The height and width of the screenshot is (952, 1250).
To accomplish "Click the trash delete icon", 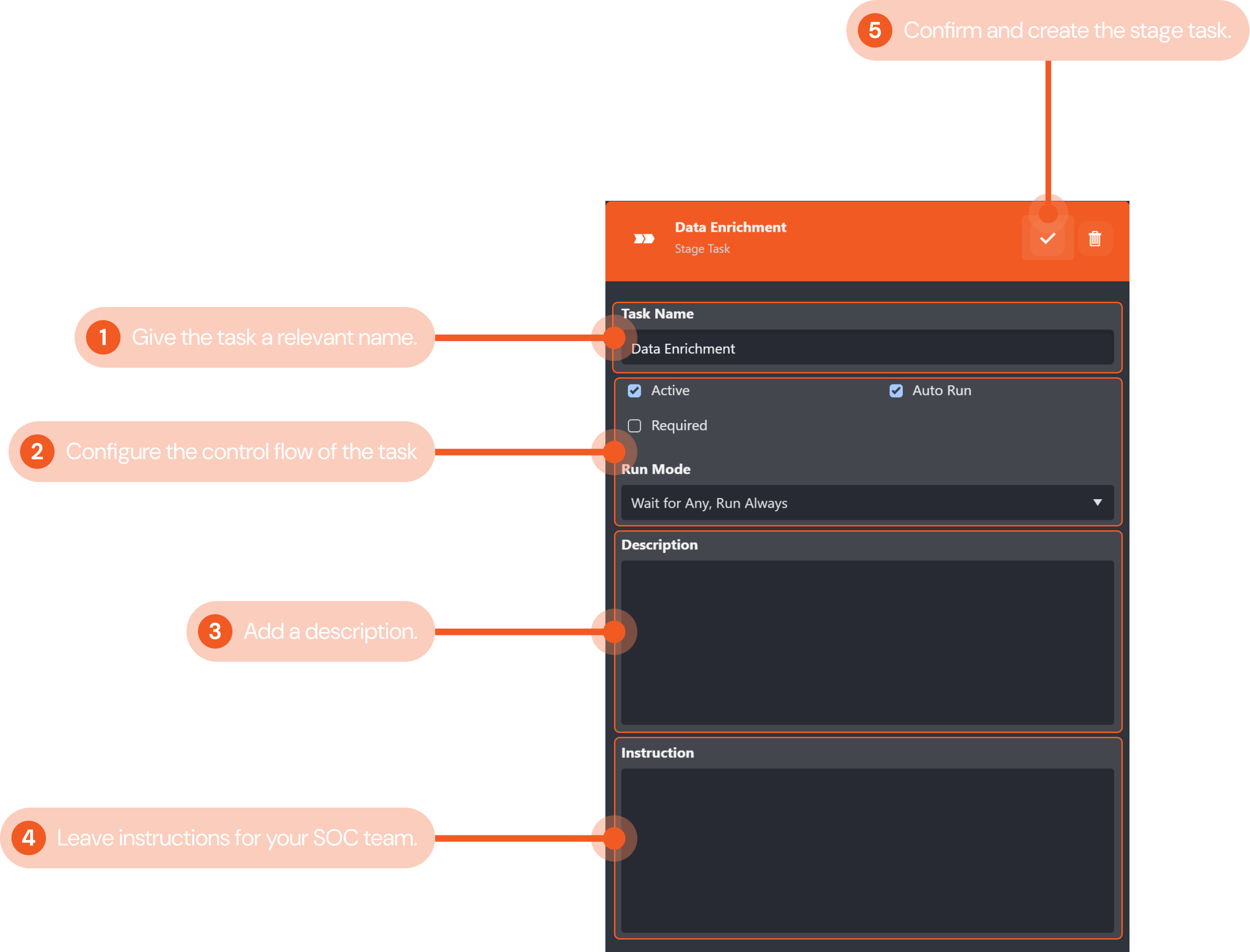I will (x=1095, y=239).
